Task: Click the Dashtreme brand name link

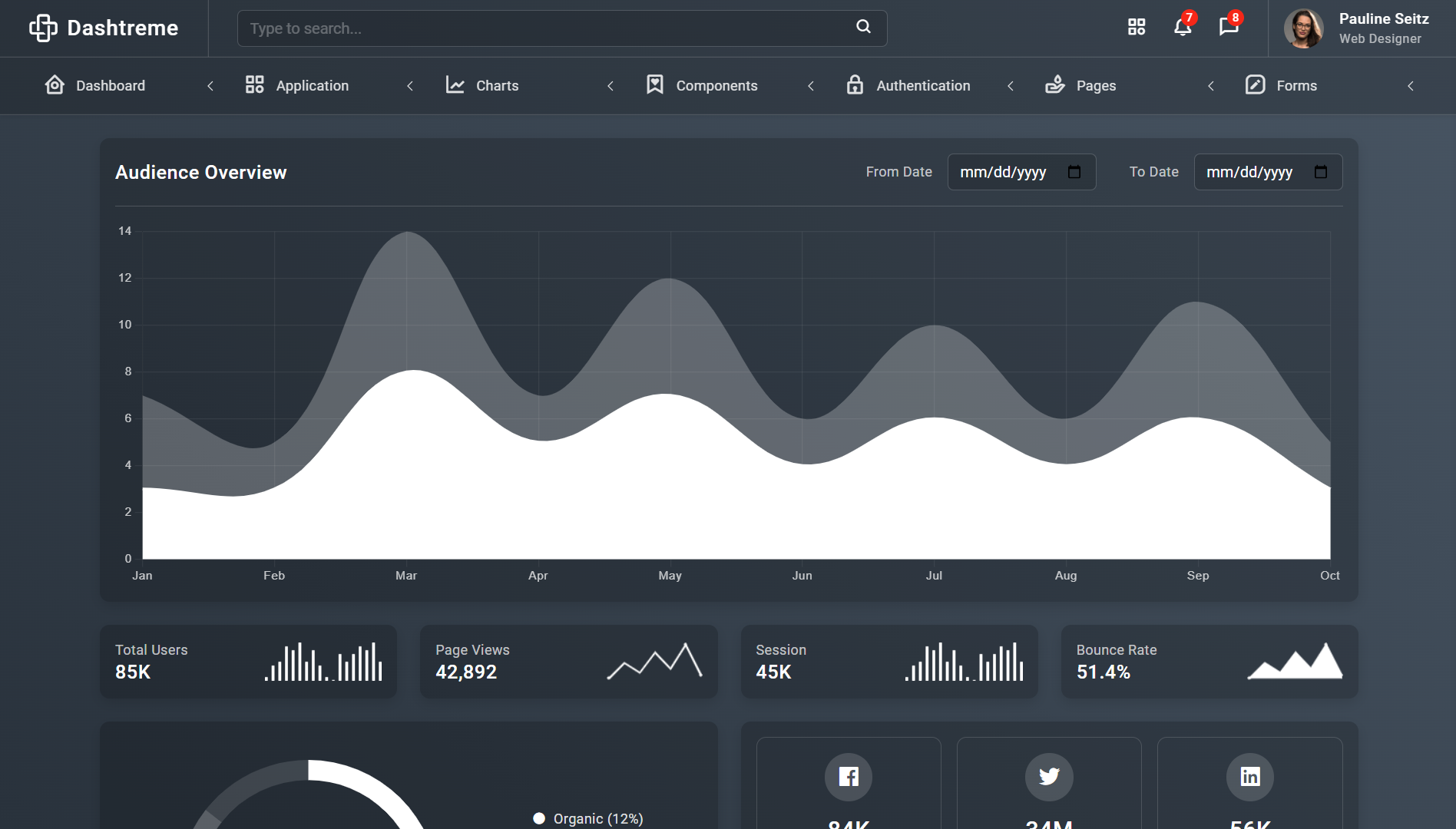Action: [123, 28]
